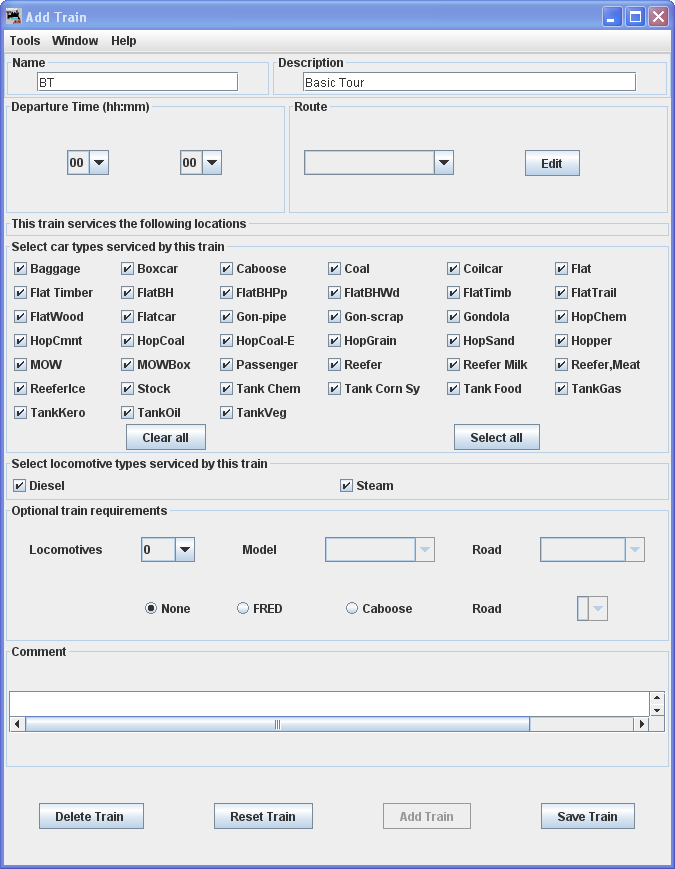Open the Help menu
This screenshot has width=675, height=869.
click(124, 41)
